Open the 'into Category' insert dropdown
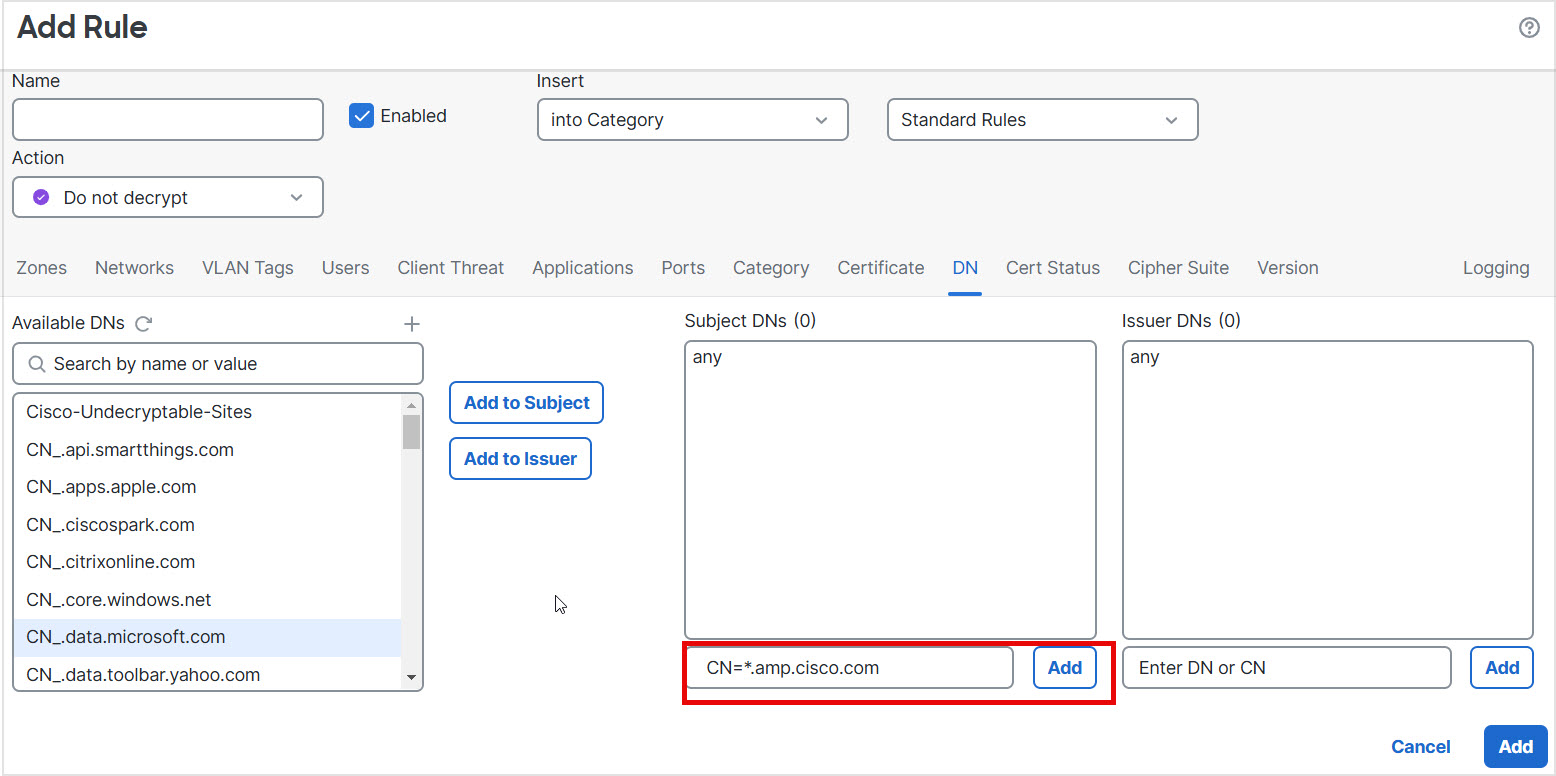This screenshot has width=1556, height=776. [x=692, y=119]
